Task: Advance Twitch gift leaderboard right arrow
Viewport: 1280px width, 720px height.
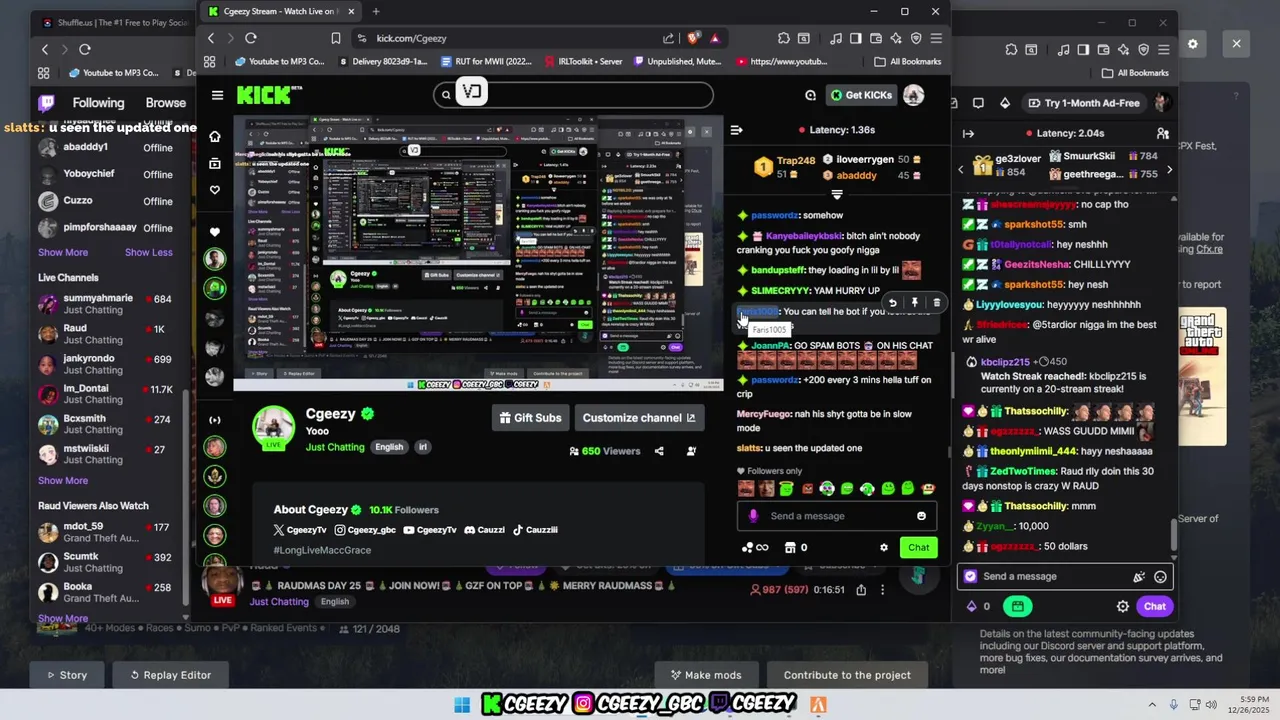Action: pos(1169,169)
